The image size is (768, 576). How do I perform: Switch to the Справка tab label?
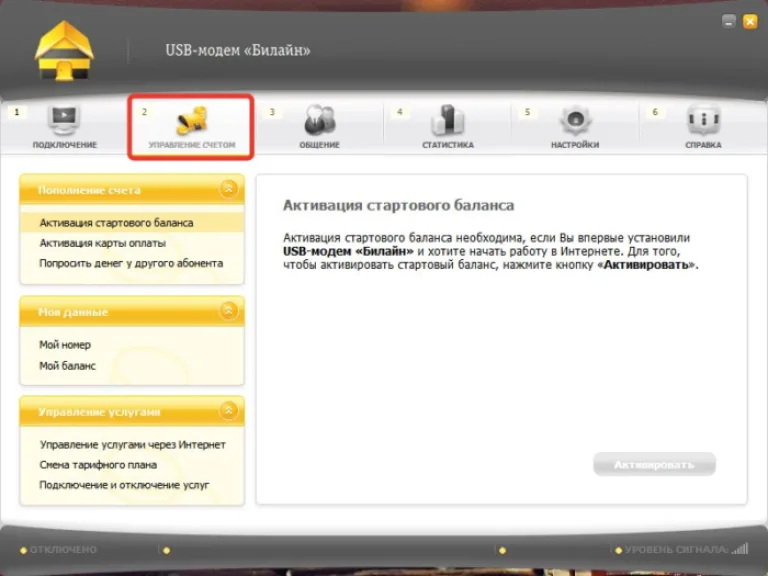coord(703,145)
